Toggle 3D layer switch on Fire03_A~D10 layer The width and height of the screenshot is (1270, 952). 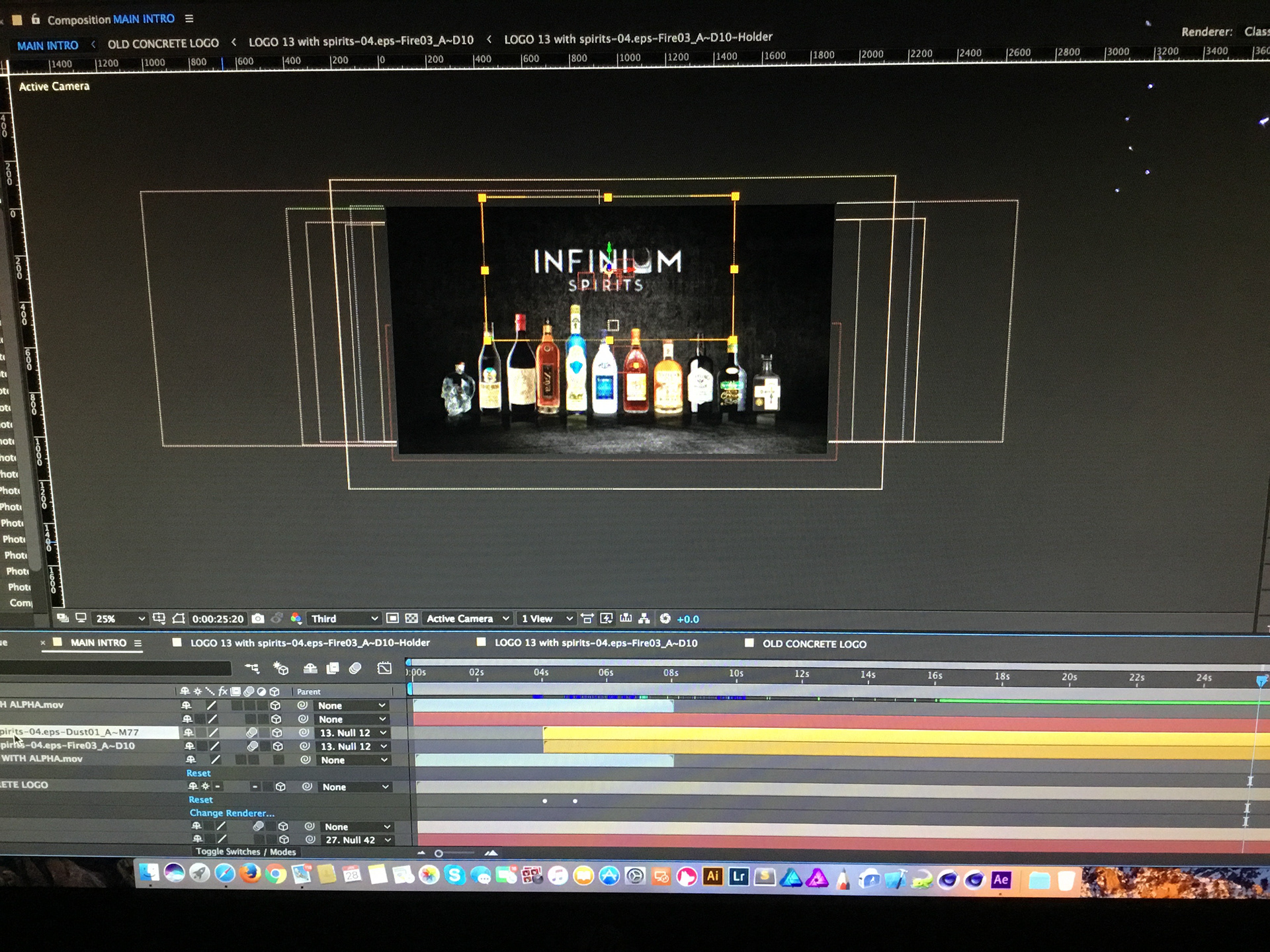[278, 746]
